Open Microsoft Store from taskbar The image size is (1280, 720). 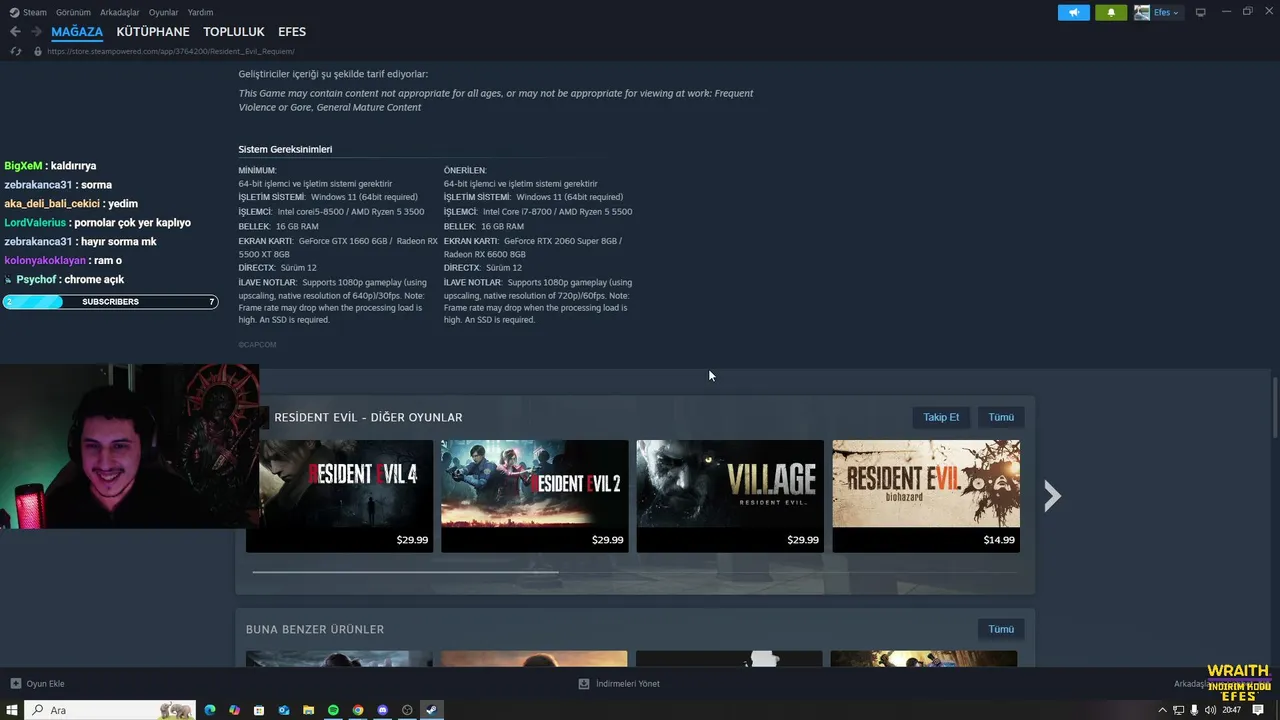tap(259, 710)
